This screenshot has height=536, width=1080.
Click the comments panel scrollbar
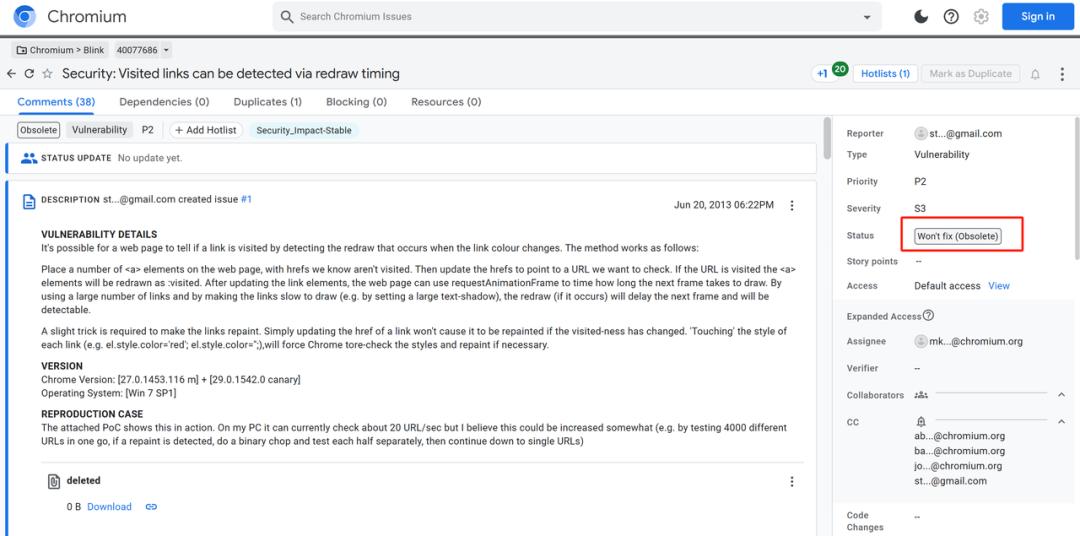click(827, 138)
